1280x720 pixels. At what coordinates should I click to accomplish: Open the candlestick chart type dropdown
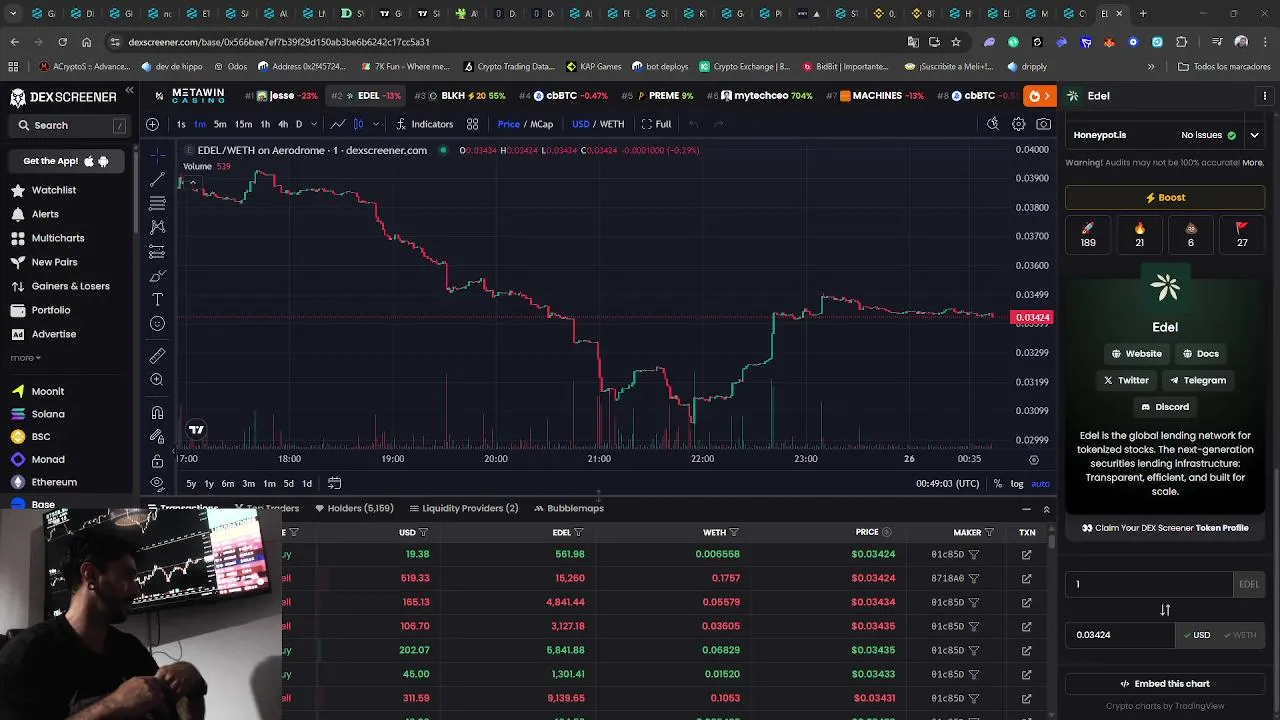pos(376,124)
